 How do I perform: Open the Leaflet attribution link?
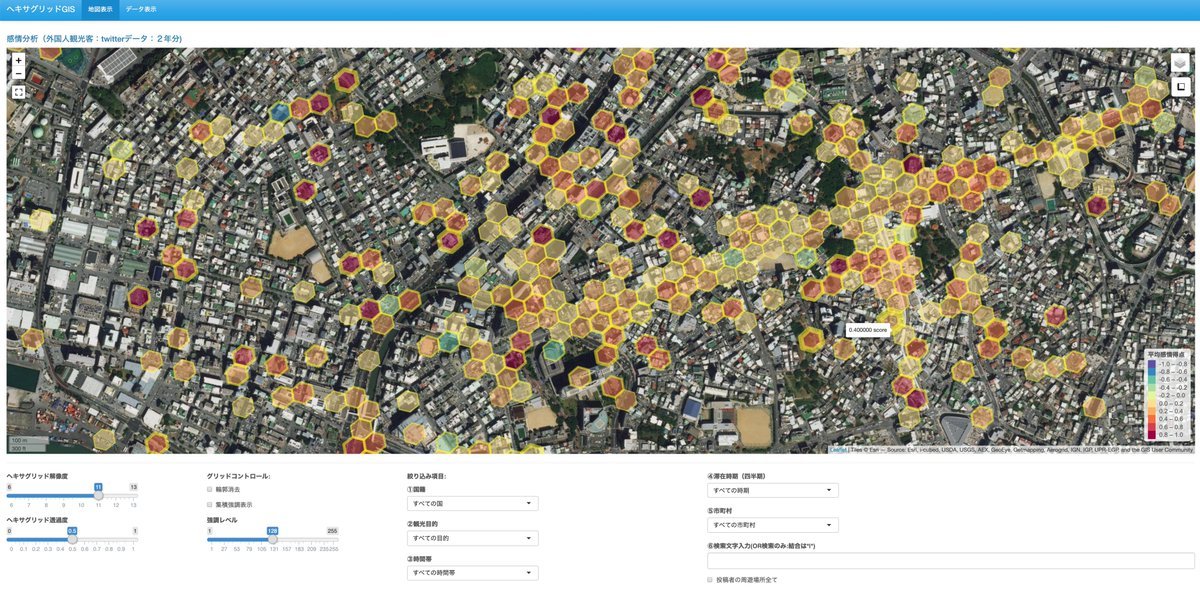click(837, 450)
